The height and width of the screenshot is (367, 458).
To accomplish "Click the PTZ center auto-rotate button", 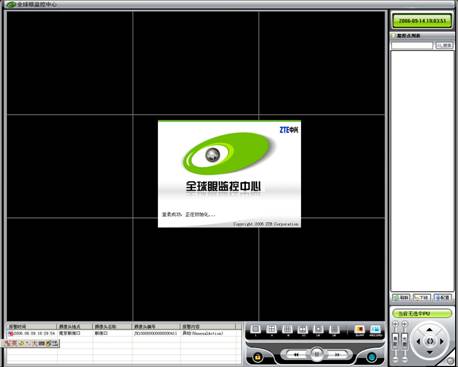I will tap(430, 341).
